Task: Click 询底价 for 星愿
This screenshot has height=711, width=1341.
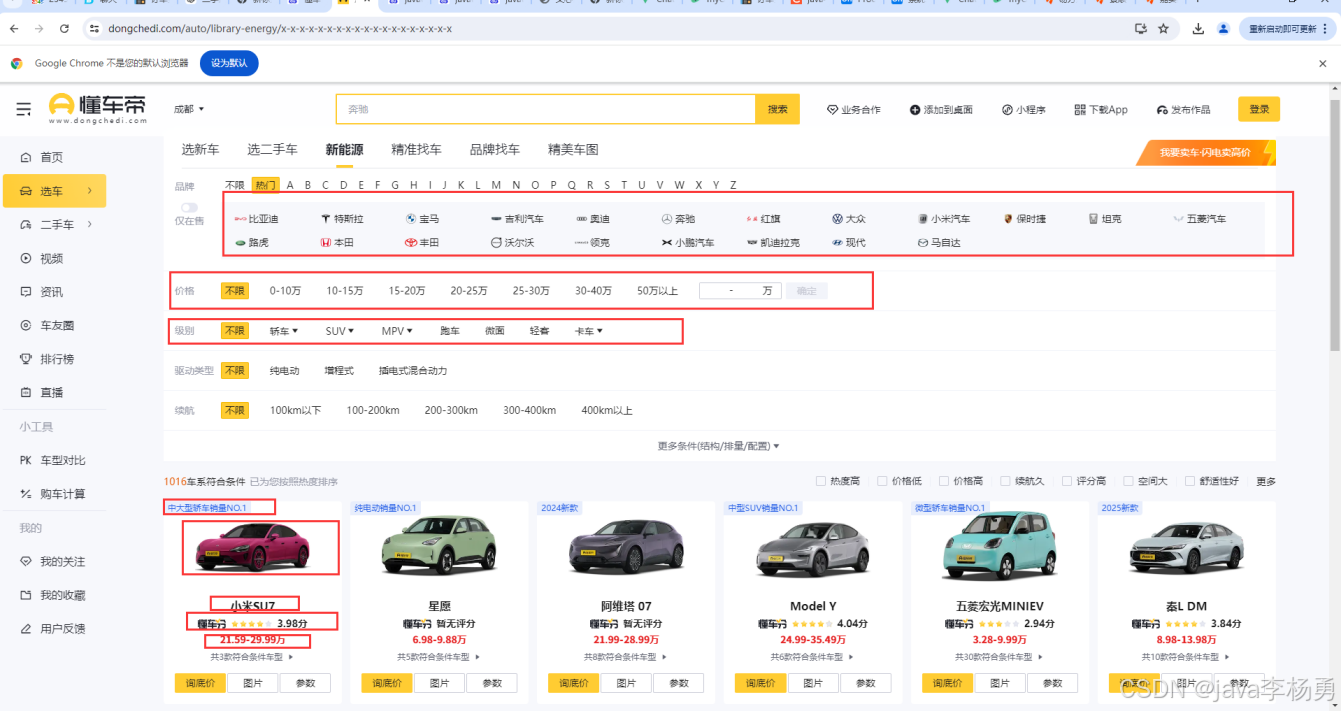Action: (x=387, y=683)
